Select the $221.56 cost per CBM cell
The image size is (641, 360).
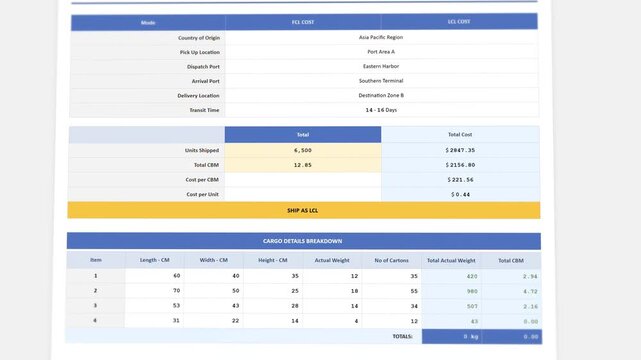[460, 180]
